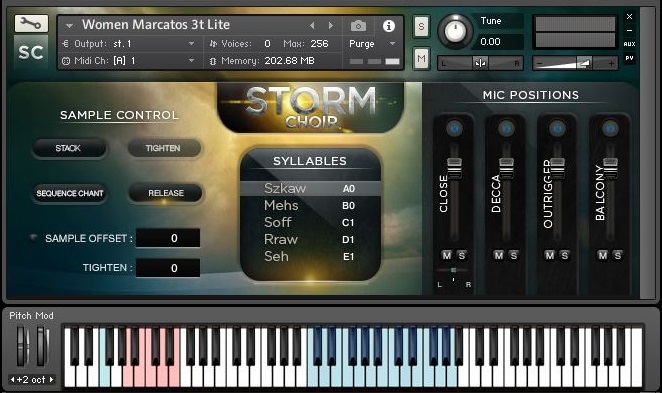Select the Rraw syllable entry
Image resolution: width=662 pixels, height=393 pixels.
(x=310, y=239)
